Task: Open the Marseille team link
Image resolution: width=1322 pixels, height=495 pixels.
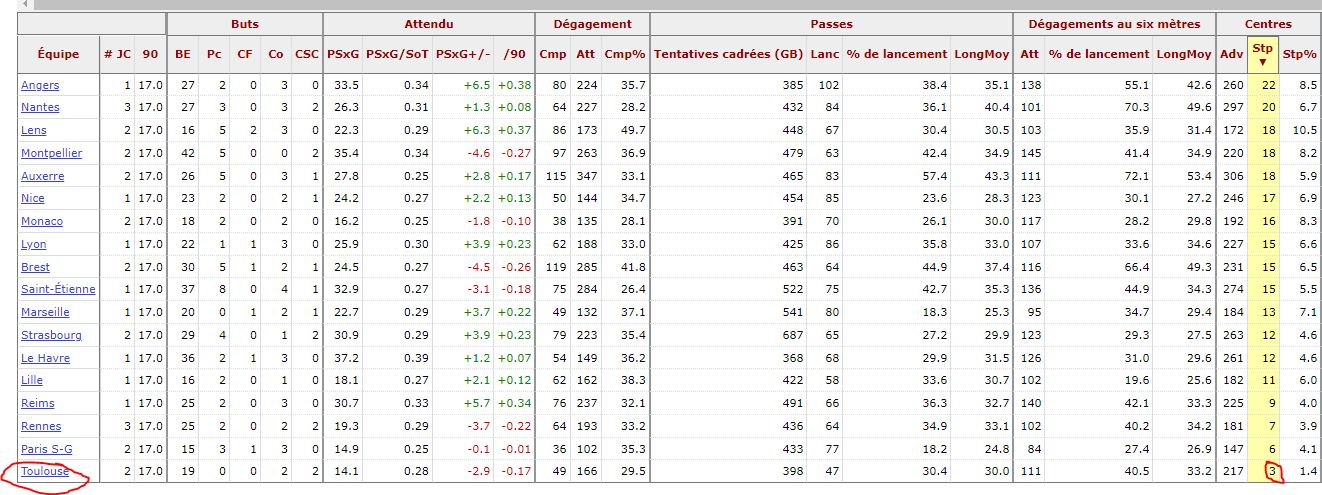Action: 46,312
